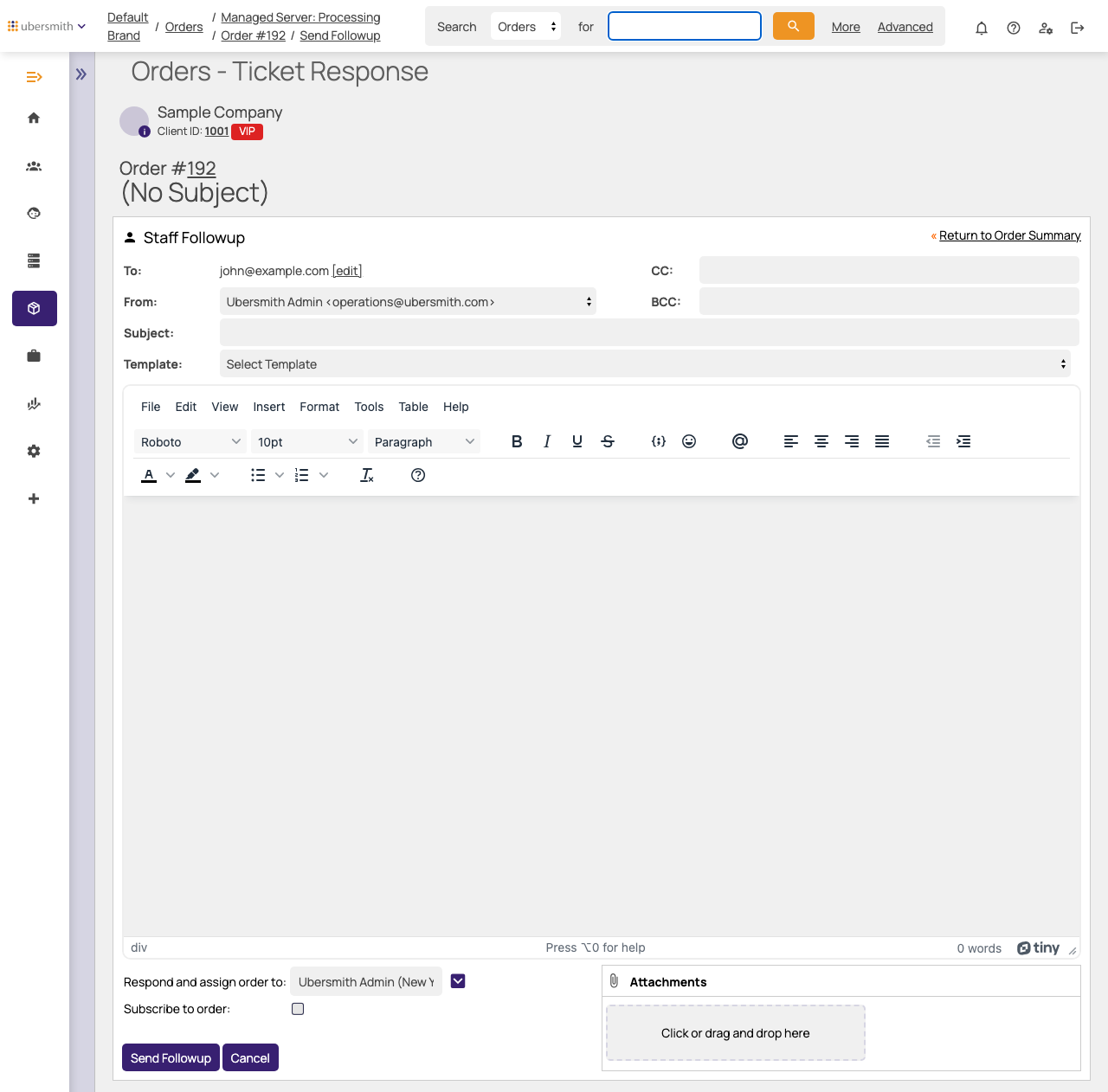Open the Select Template dropdown
Screen dimensions: 1108x1092
tap(645, 364)
